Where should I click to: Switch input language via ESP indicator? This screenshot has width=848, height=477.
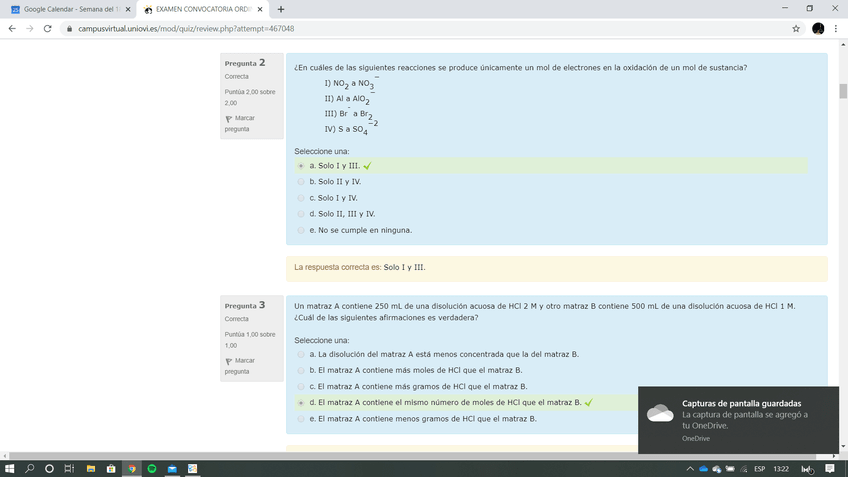pos(759,469)
